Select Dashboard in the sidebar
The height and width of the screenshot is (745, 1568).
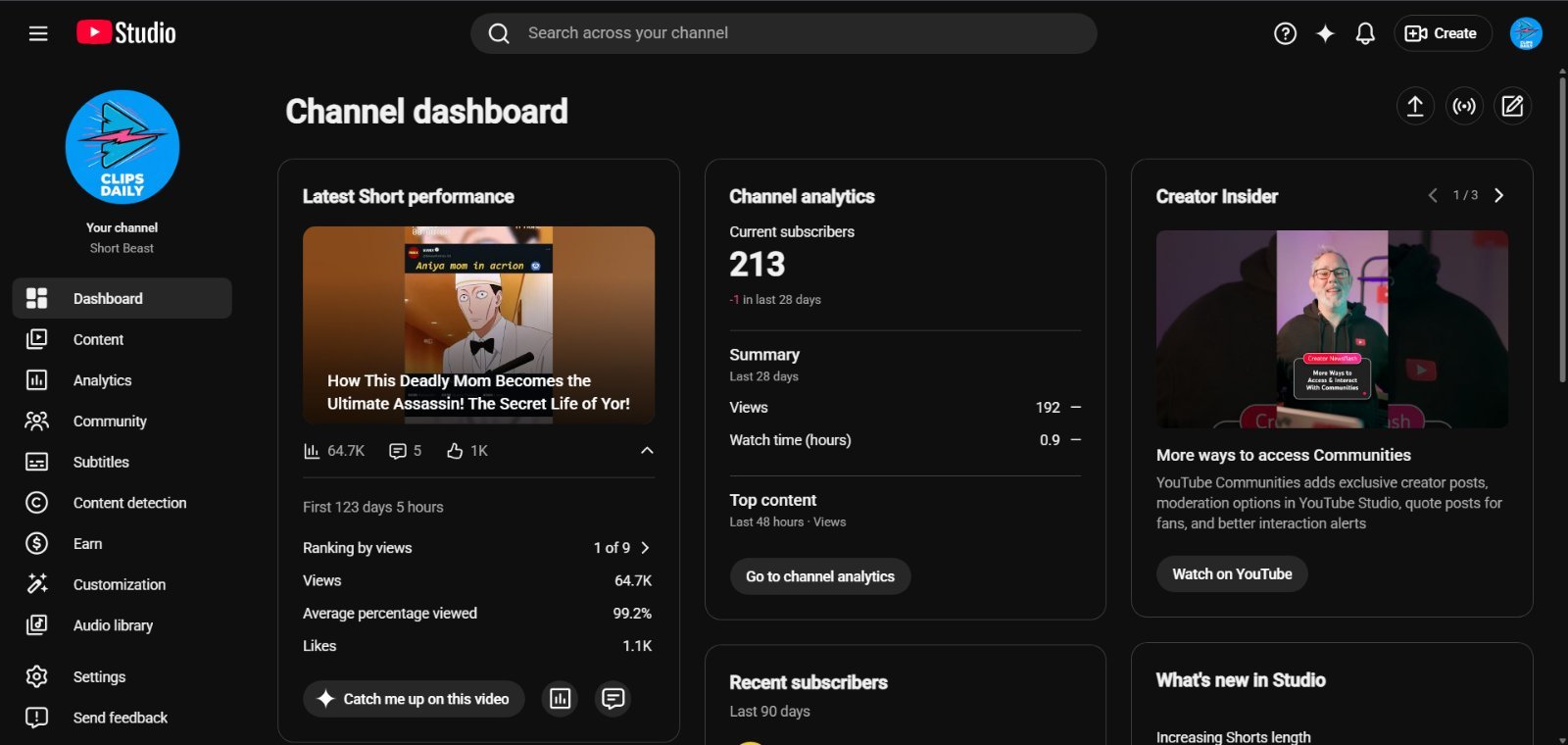[x=122, y=298]
